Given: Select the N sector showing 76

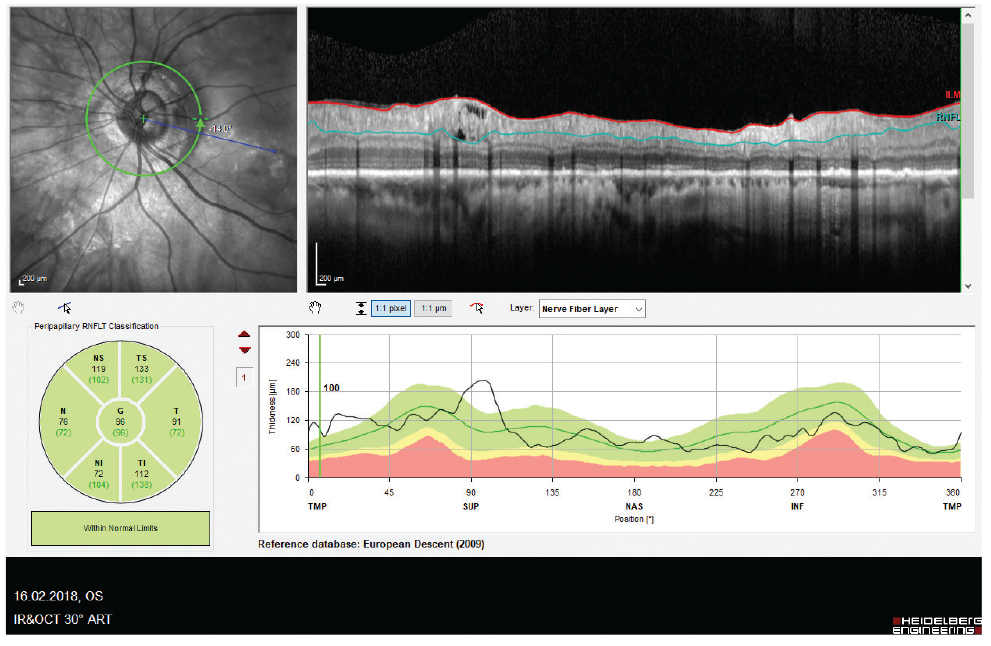Looking at the screenshot, I should click(63, 422).
